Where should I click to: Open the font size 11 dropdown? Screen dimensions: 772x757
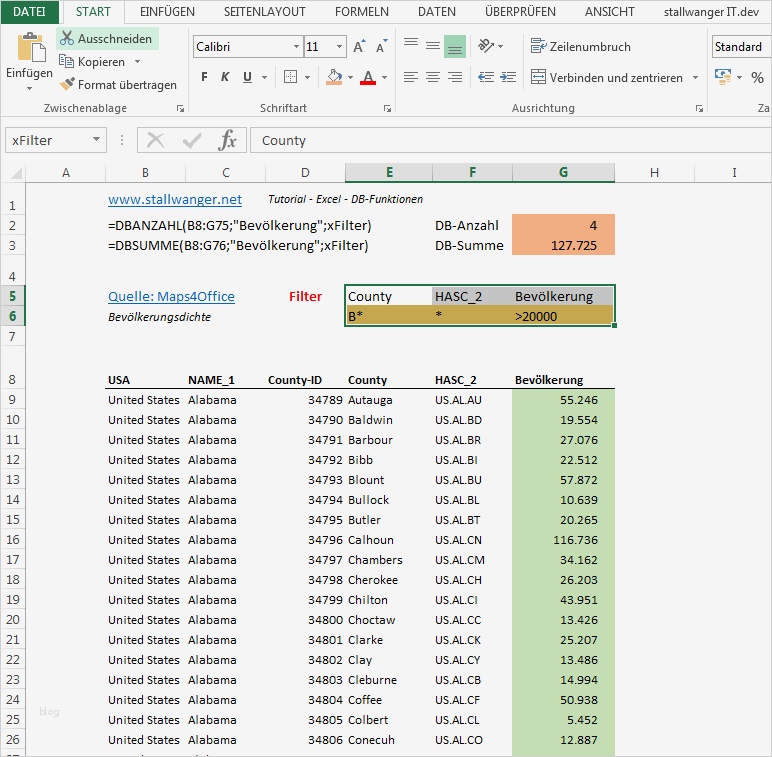pos(339,46)
